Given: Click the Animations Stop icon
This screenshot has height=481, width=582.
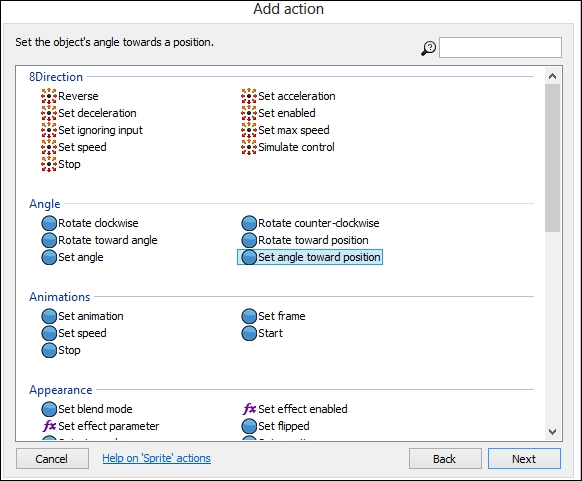Looking at the screenshot, I should (49, 350).
